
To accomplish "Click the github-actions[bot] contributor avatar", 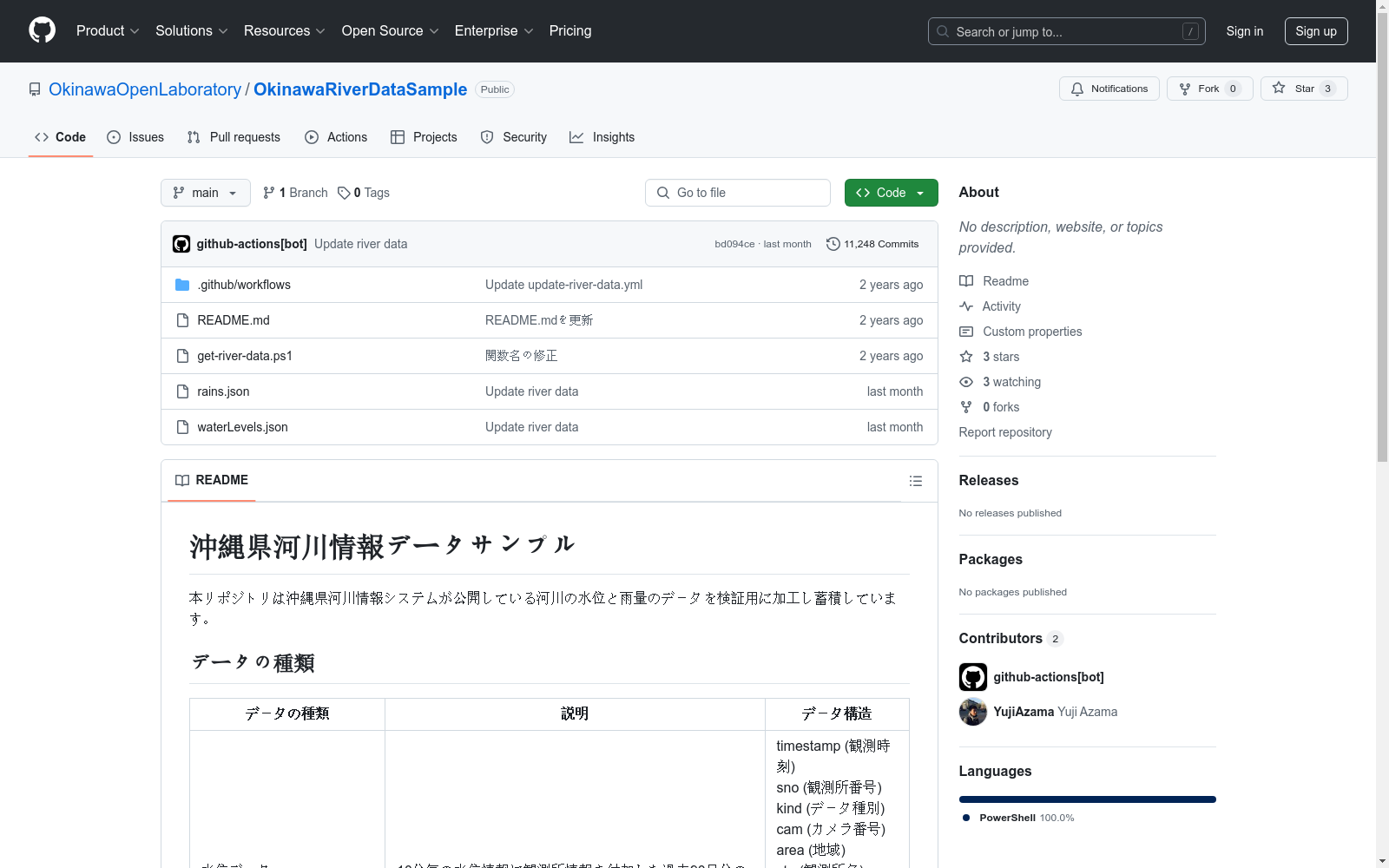I will point(973,677).
